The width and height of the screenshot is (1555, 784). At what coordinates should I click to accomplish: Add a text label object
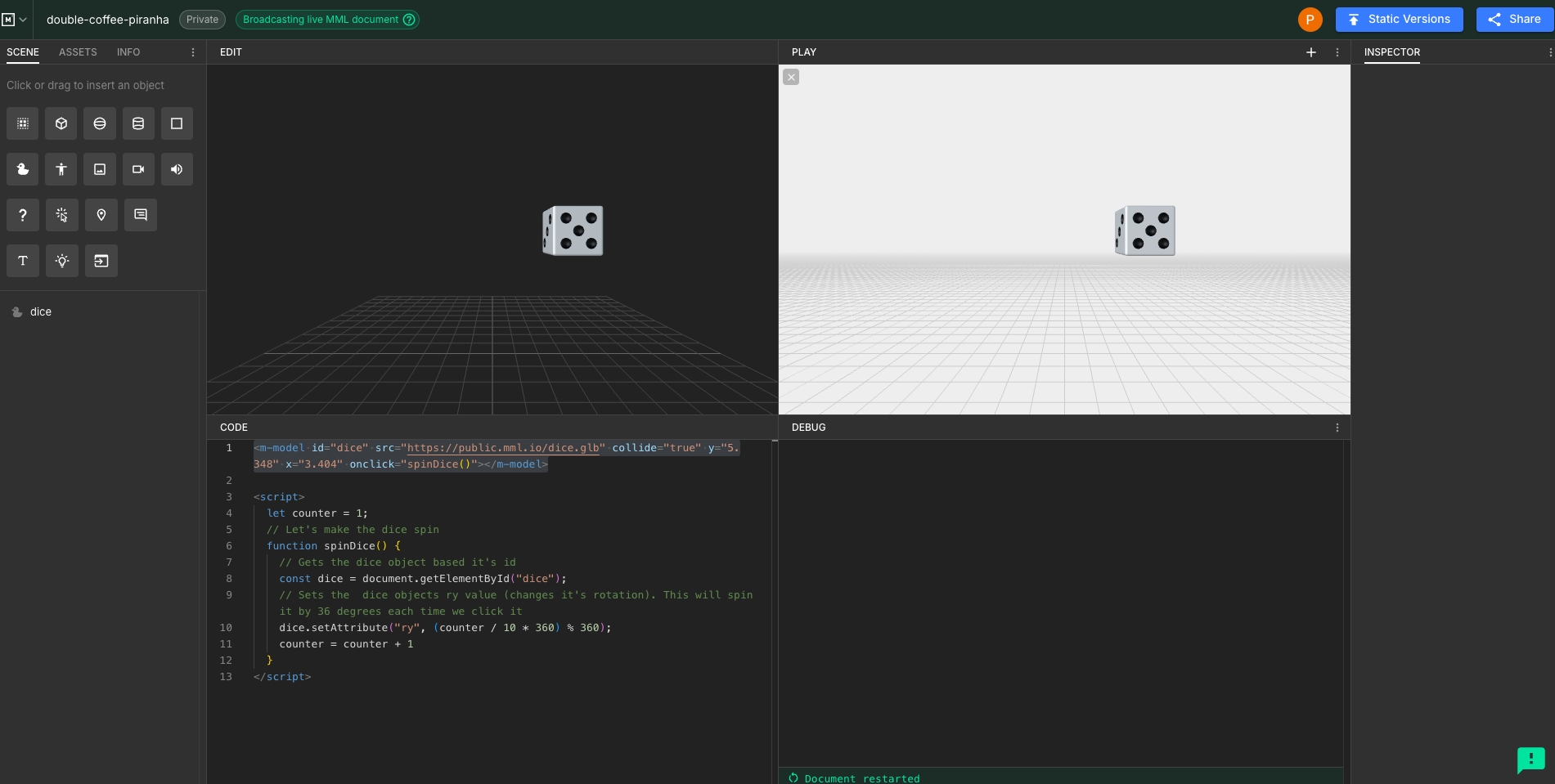coord(23,261)
